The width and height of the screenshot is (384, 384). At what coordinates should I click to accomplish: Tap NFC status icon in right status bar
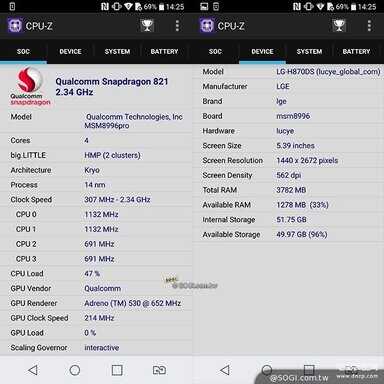(297, 6)
